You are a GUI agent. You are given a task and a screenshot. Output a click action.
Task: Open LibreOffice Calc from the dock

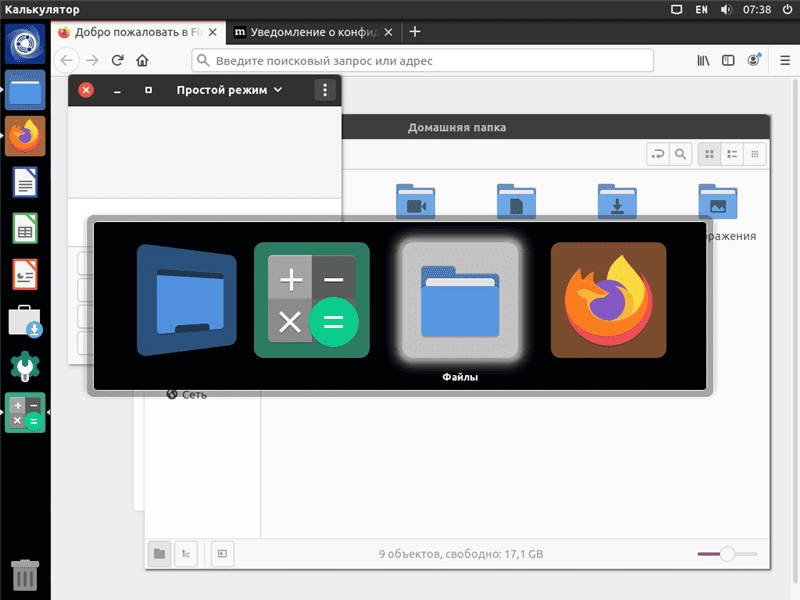[25, 228]
